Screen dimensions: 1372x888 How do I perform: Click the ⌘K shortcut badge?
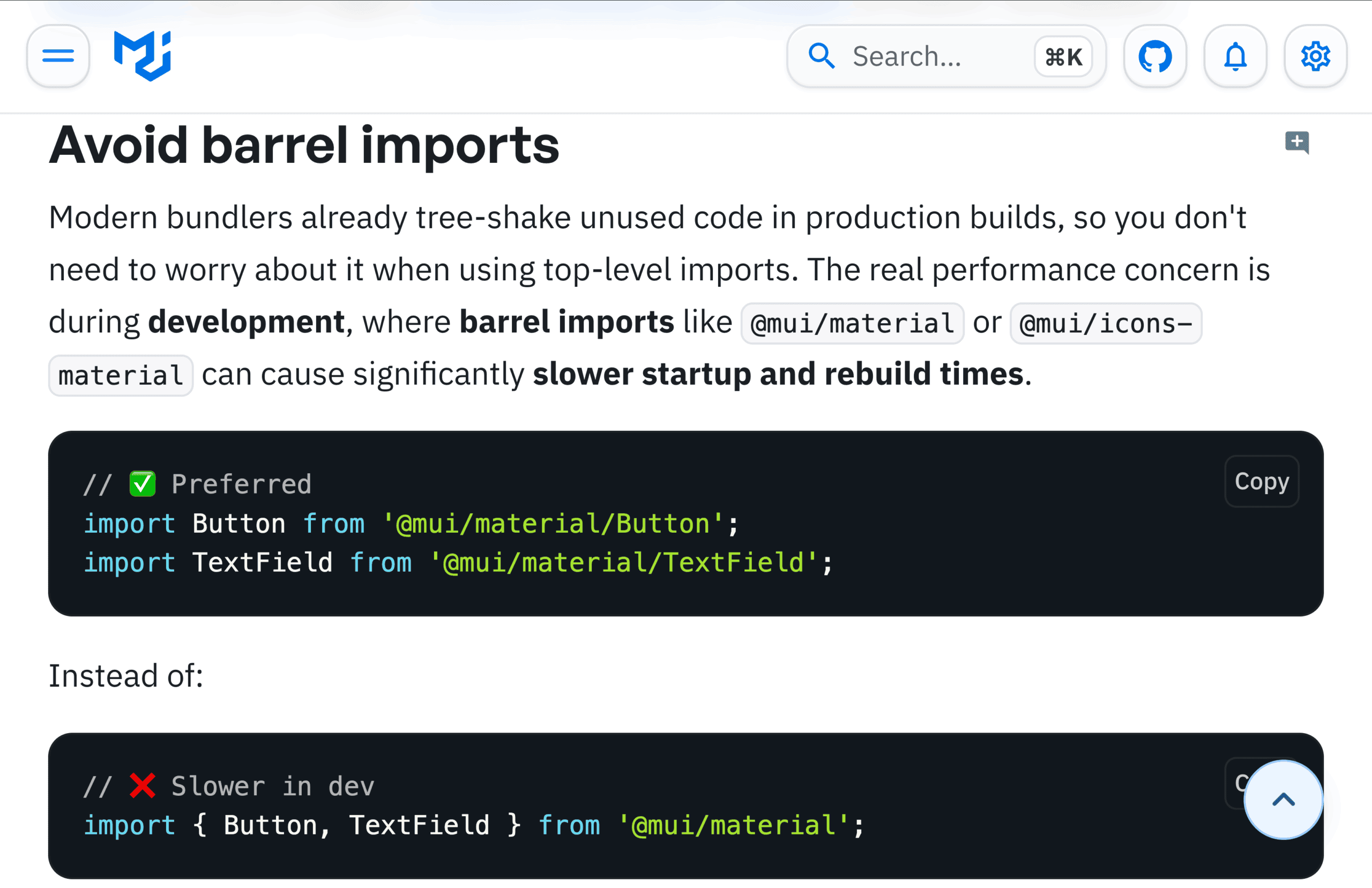[x=1063, y=56]
